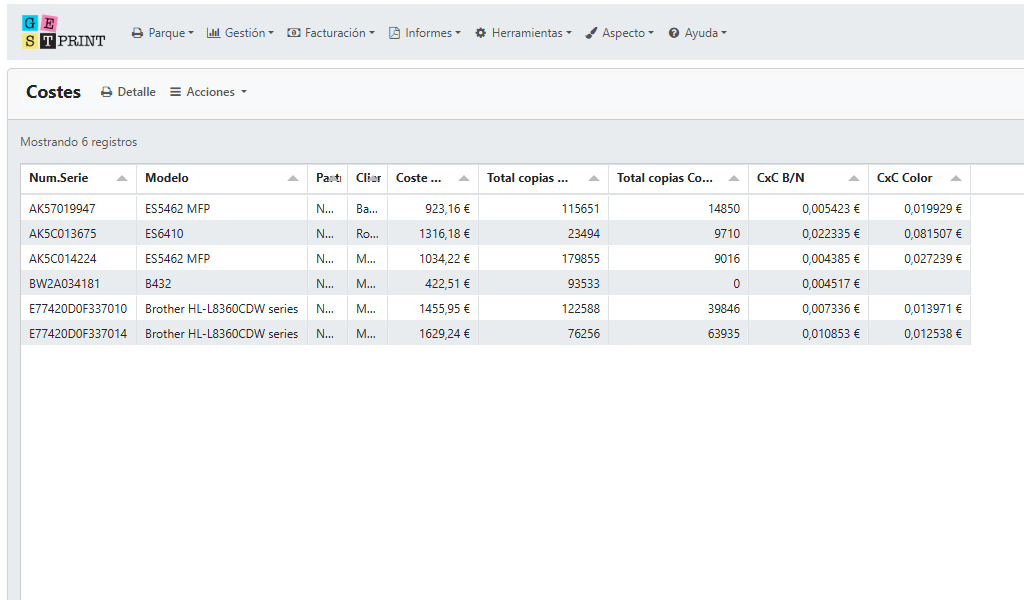1024x600 pixels.
Task: Click the PDF file icon beside Informes
Action: click(x=394, y=33)
